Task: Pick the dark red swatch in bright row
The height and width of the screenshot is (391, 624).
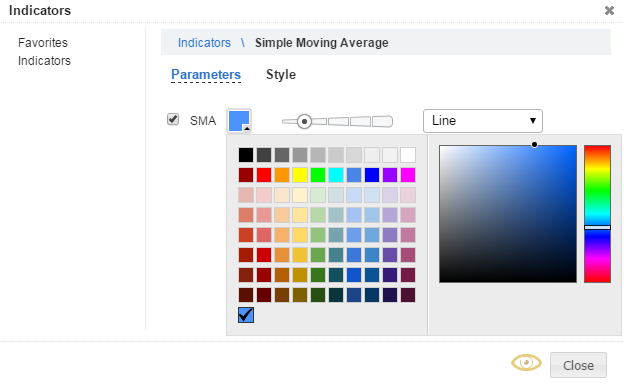Action: tap(246, 175)
